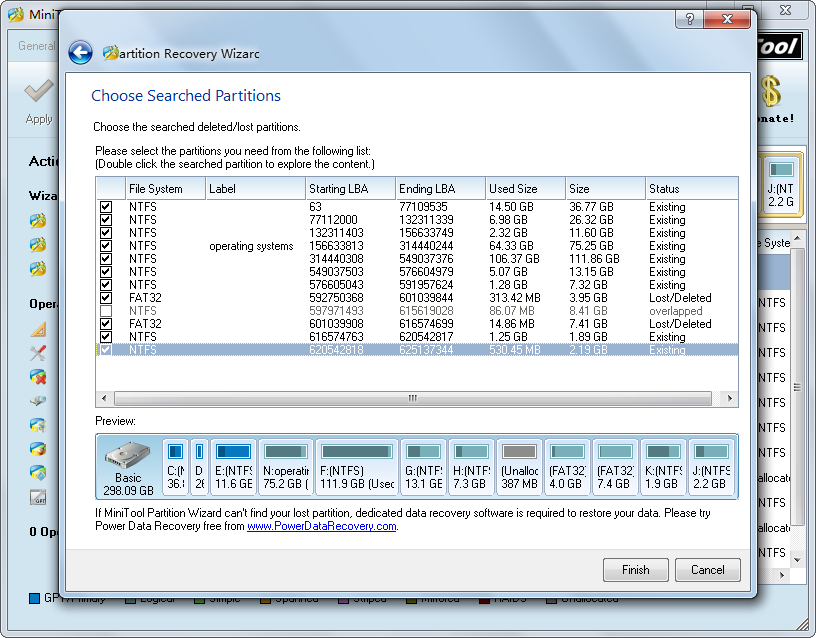Uncheck the 13.15 GB NTFS partition checkbox
Screen dimensions: 816x638
[x=106, y=272]
